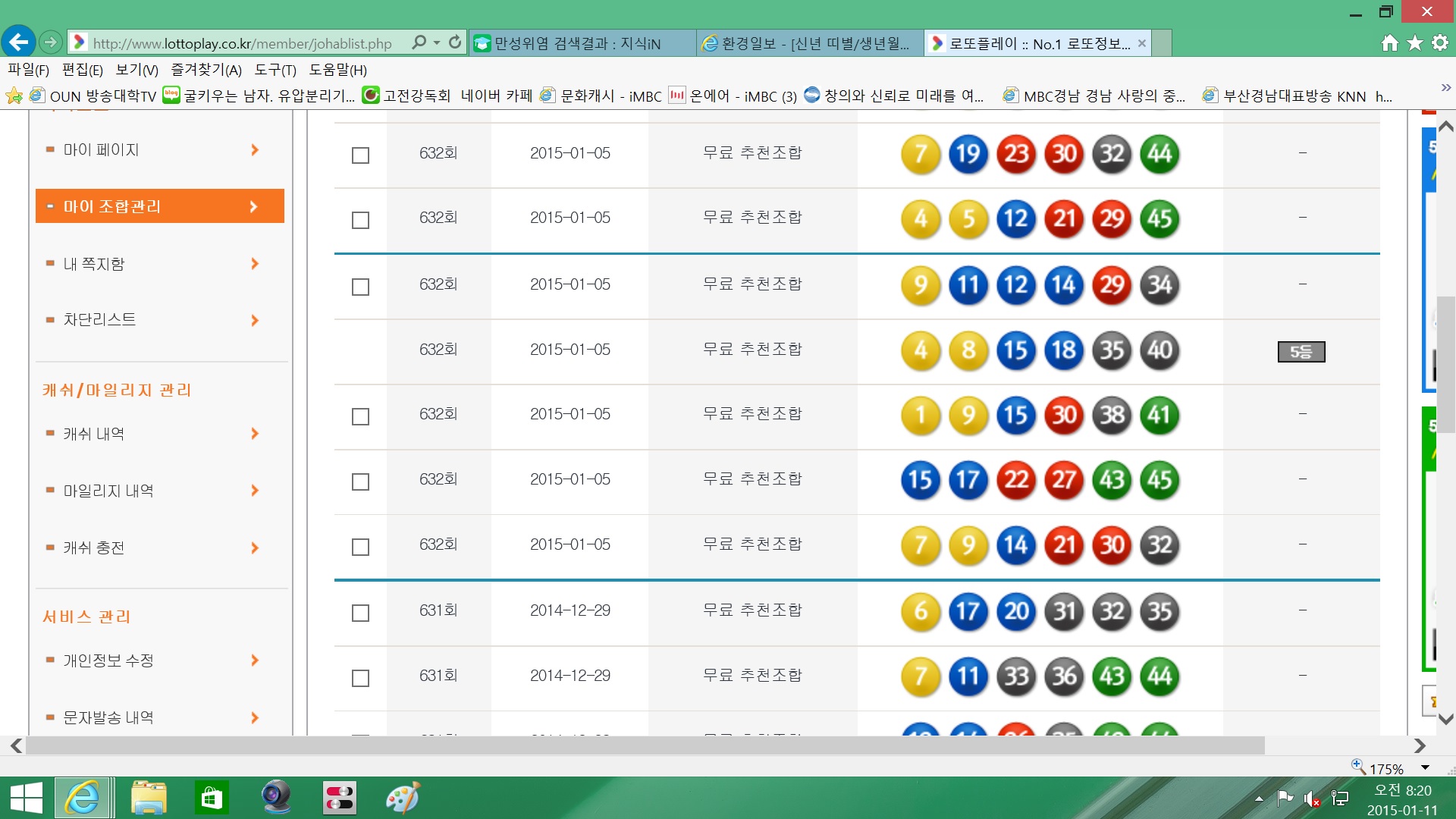Open the zoom level 175% dropdown arrow
This screenshot has width=1456, height=819.
[x=1425, y=768]
